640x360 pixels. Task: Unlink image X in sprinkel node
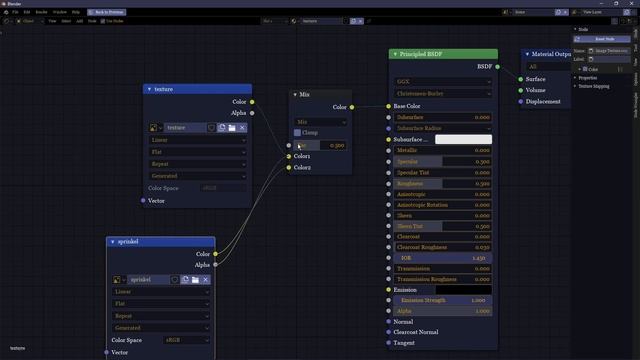pyautogui.click(x=205, y=280)
